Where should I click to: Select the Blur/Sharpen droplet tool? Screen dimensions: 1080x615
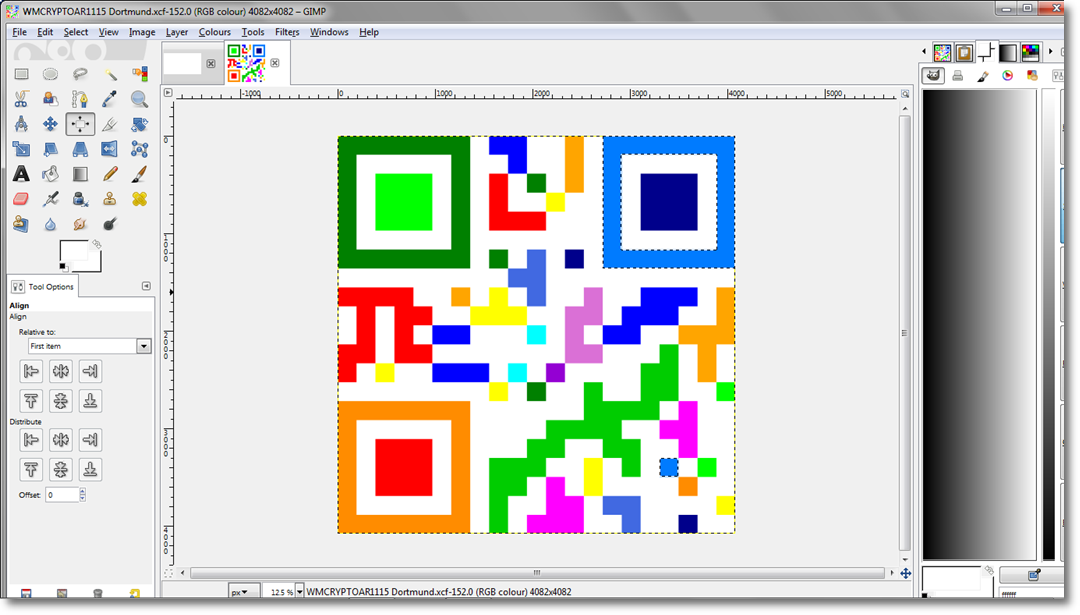50,224
